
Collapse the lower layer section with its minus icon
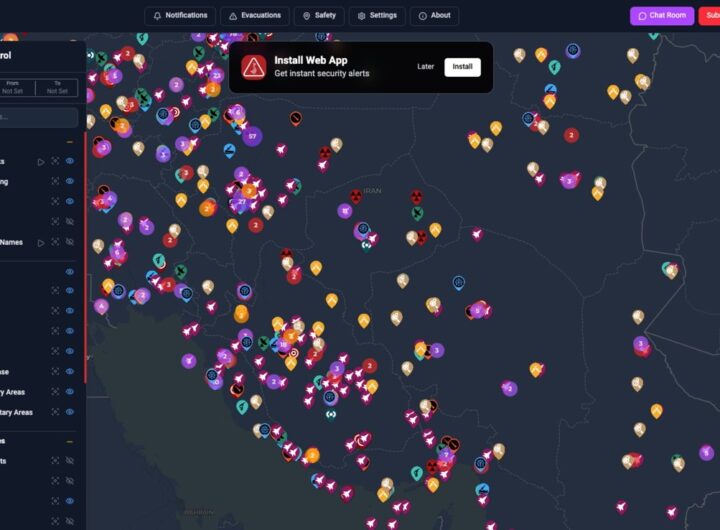(x=69, y=441)
